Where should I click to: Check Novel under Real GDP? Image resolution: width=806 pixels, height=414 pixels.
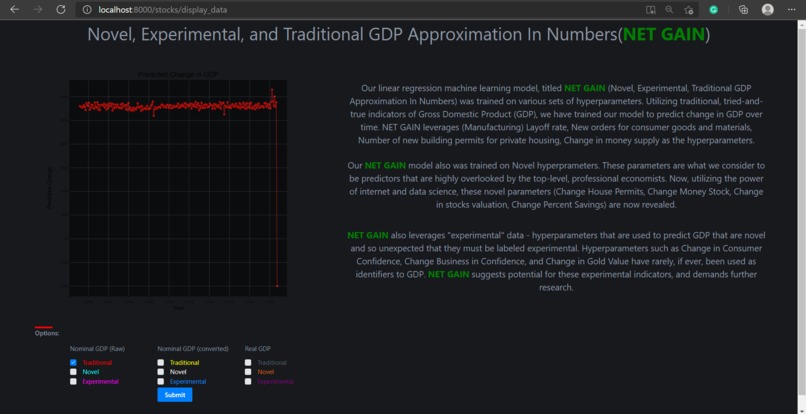[248, 372]
